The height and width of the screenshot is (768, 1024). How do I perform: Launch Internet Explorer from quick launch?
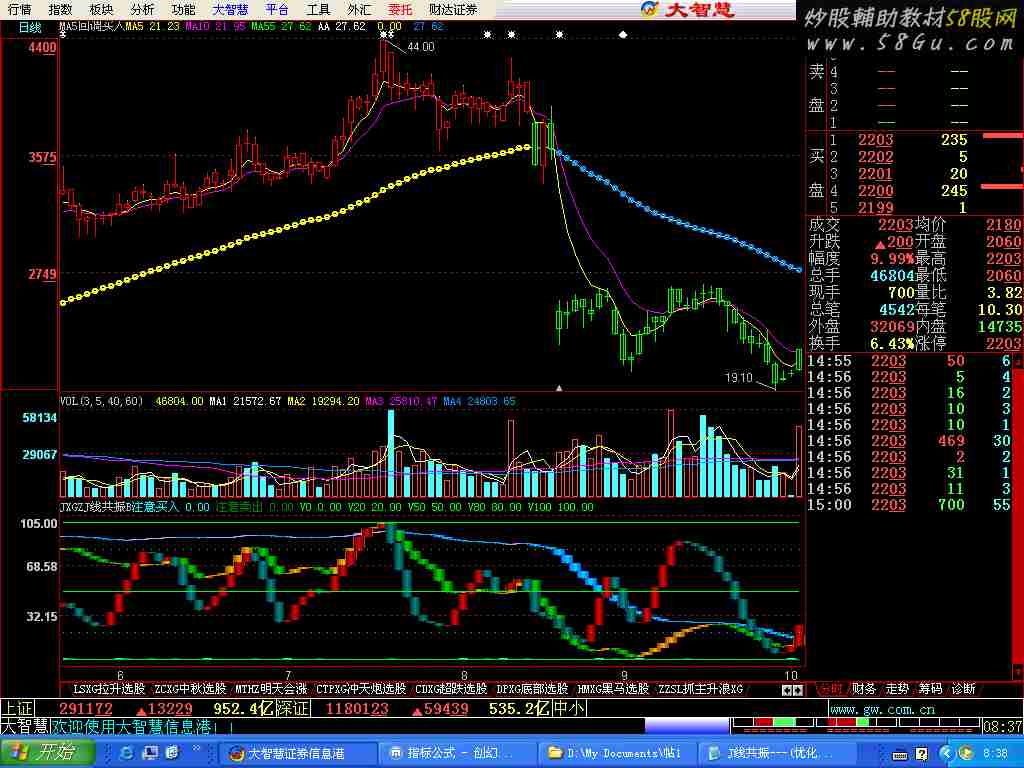(x=127, y=753)
